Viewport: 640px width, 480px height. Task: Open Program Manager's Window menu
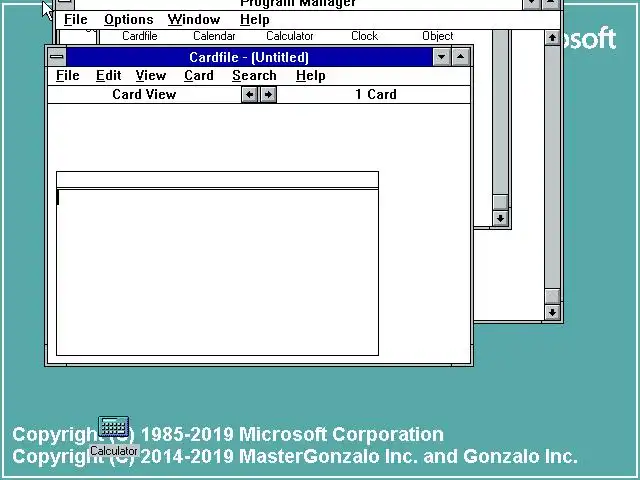pos(194,20)
